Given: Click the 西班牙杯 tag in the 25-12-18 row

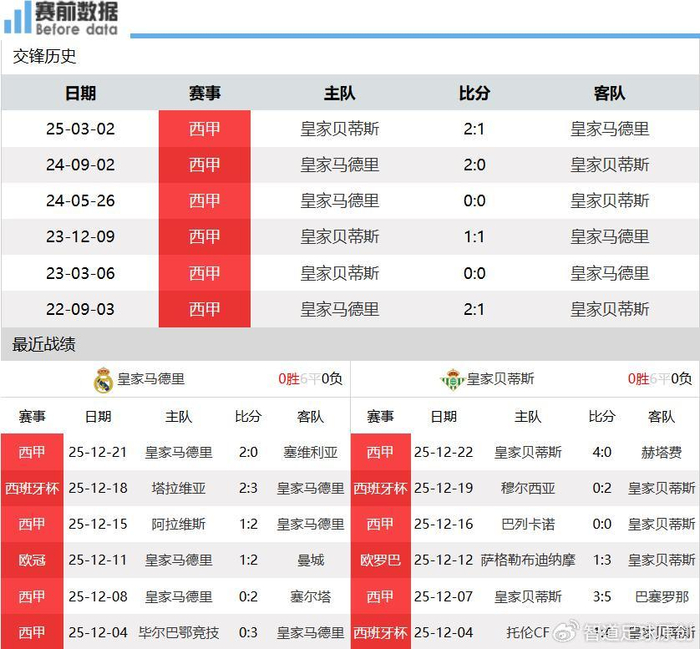Looking at the screenshot, I should (x=32, y=488).
